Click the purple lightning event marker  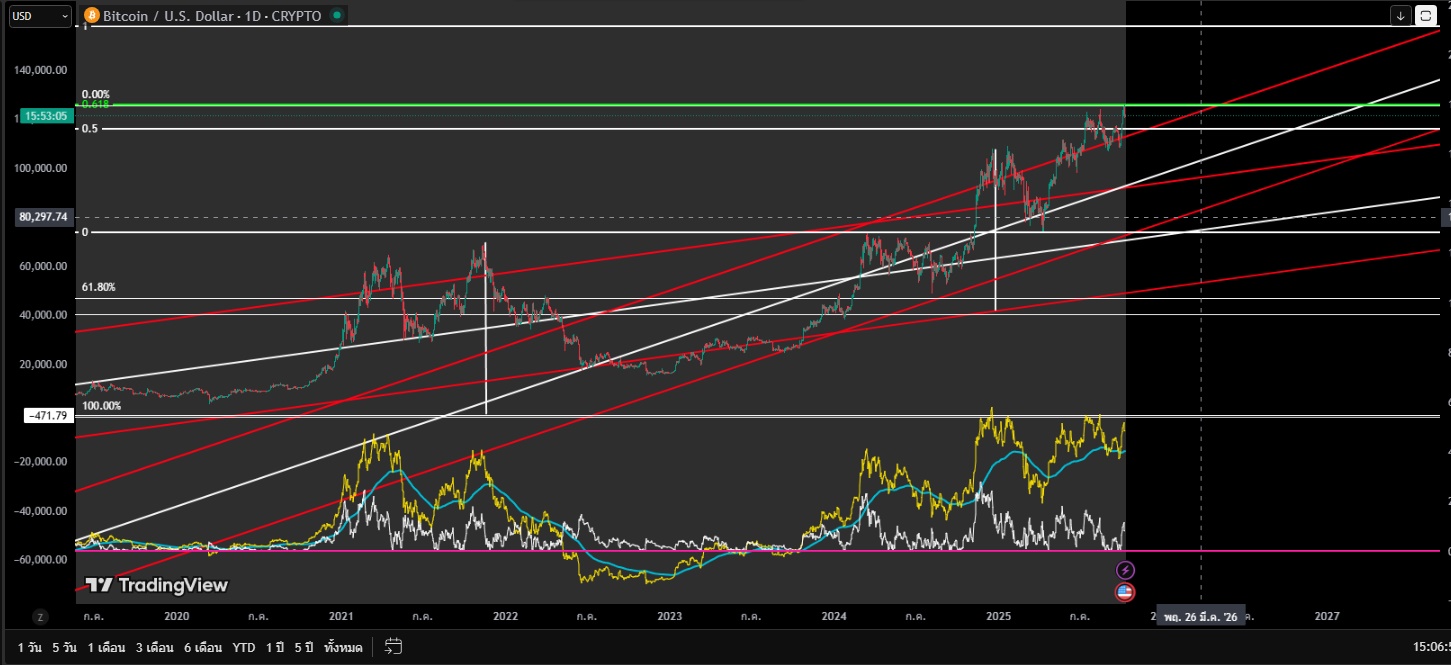pos(1125,570)
